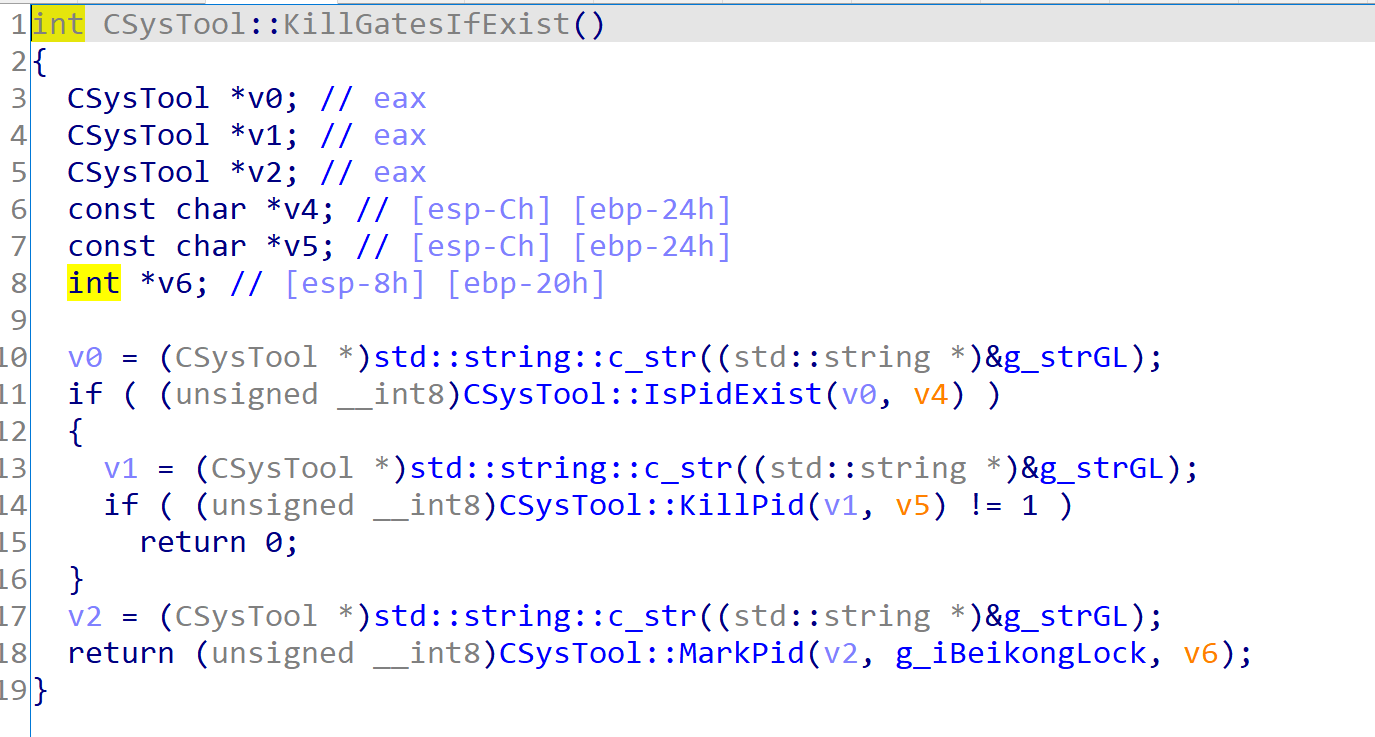Click the [ebp-20h] comment
This screenshot has height=737, width=1375.
pyautogui.click(x=526, y=283)
